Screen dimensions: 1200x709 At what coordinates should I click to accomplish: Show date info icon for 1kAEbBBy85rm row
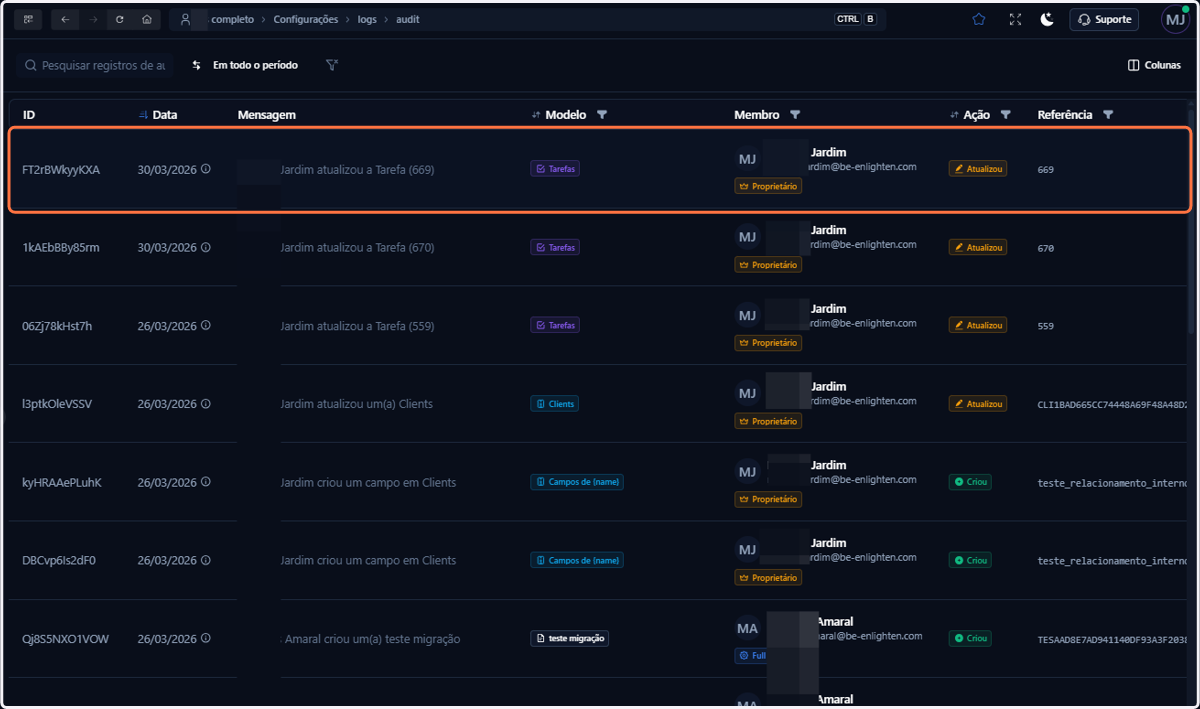coord(206,247)
